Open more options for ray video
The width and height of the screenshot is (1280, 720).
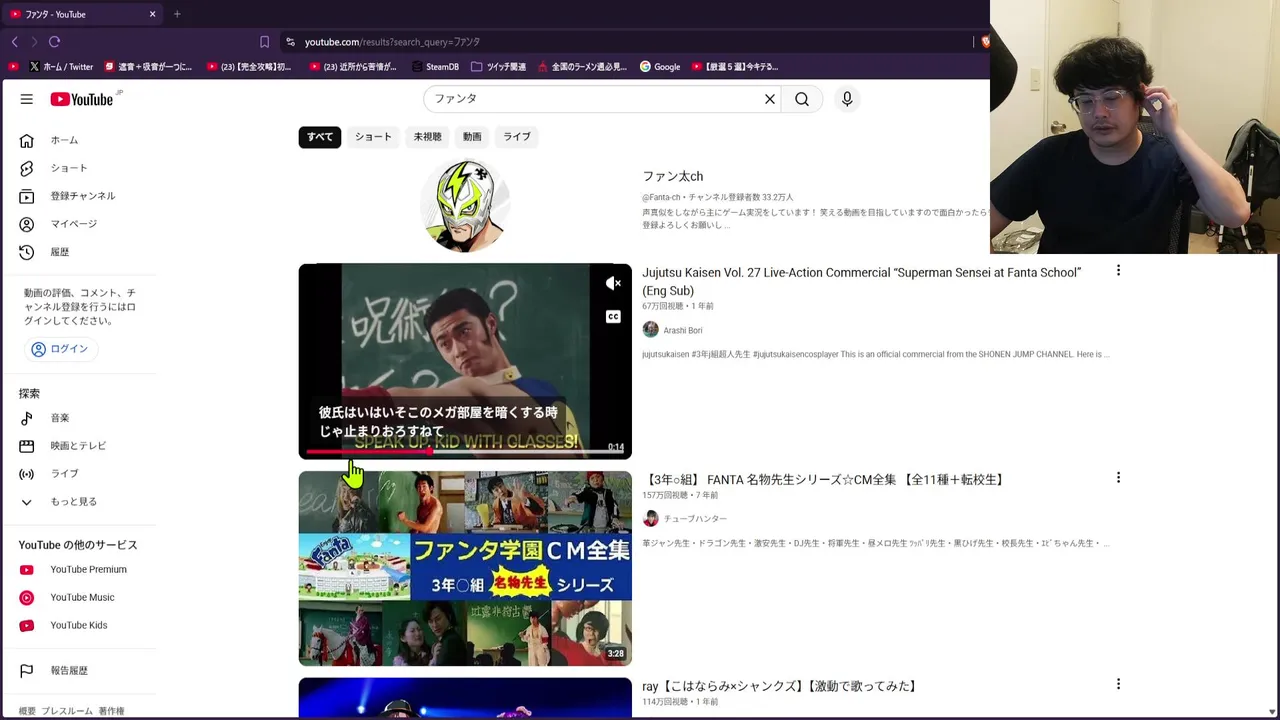point(1118,684)
